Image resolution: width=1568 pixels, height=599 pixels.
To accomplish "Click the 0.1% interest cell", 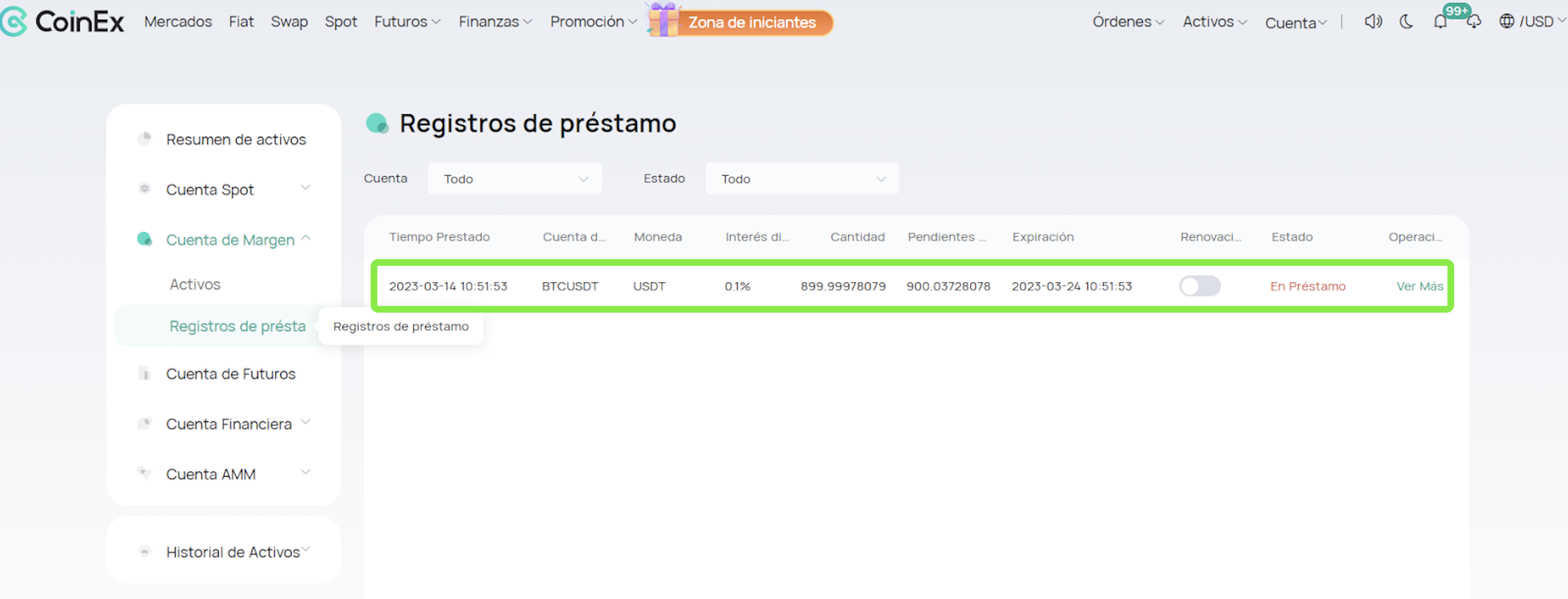I will 737,286.
